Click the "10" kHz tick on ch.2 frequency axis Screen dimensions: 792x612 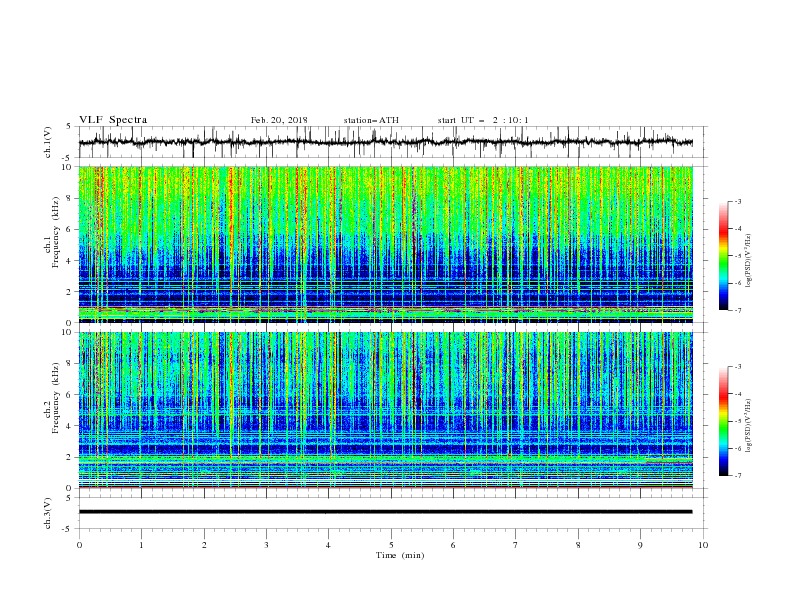click(x=69, y=332)
